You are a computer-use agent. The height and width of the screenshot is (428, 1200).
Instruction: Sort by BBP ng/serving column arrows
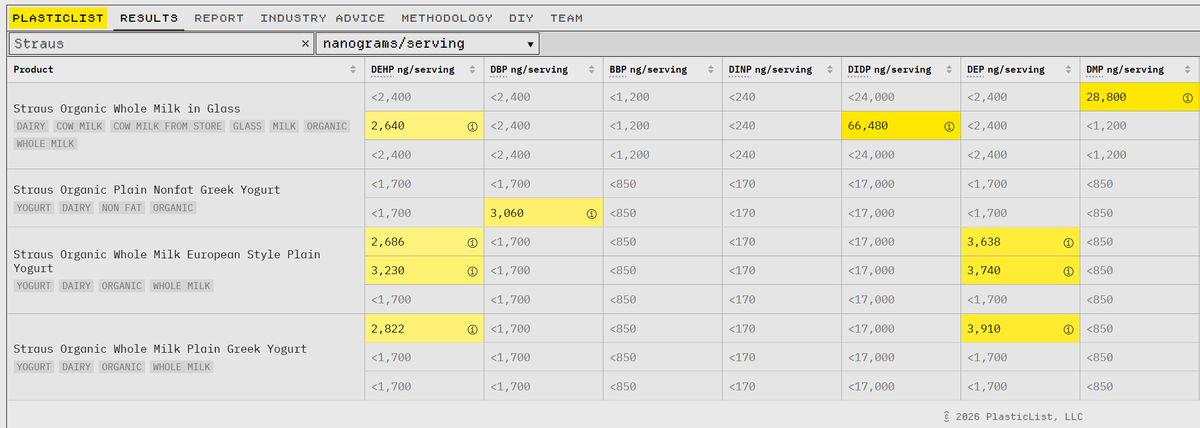pos(710,70)
